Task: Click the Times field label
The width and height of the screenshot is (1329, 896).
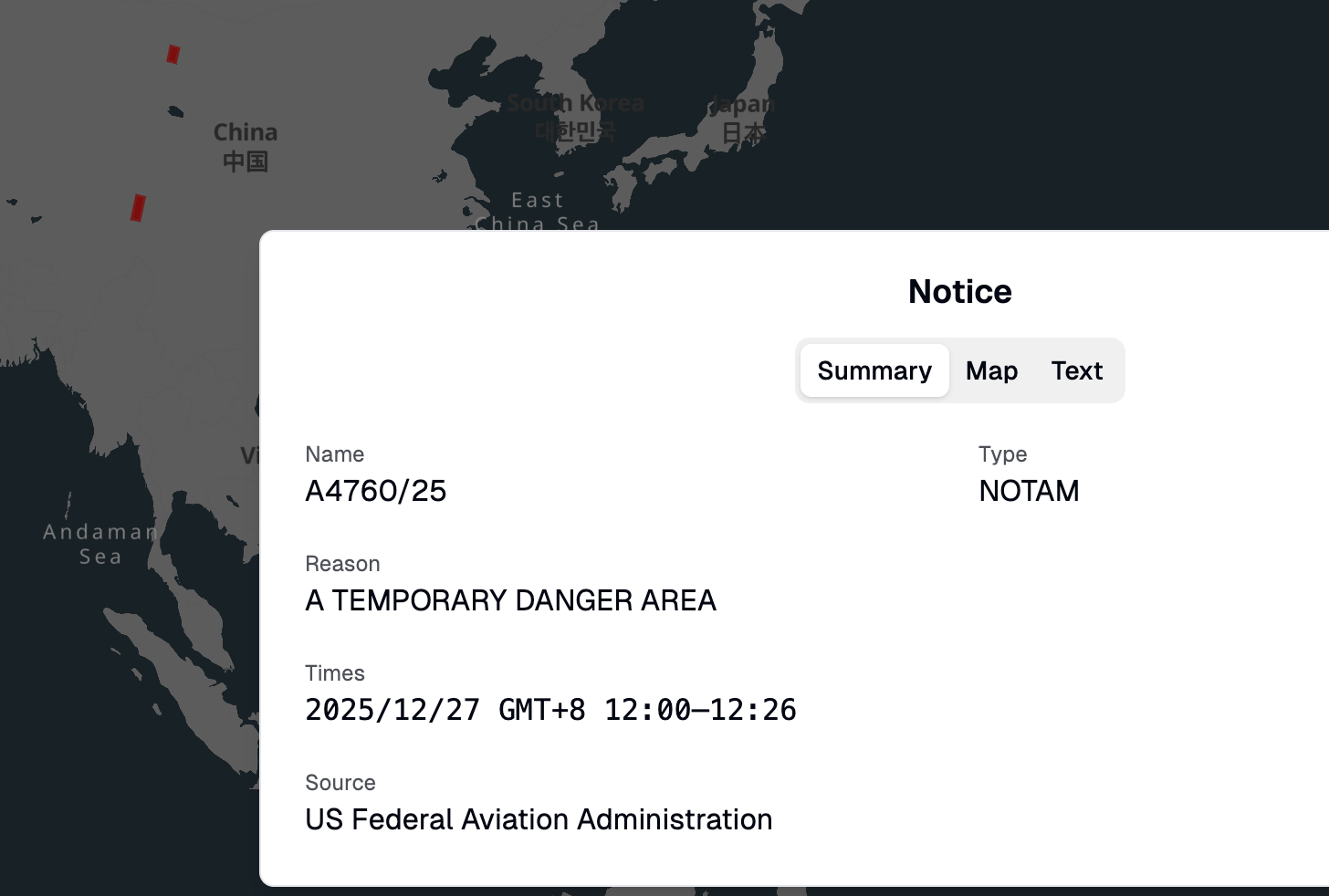Action: tap(335, 673)
